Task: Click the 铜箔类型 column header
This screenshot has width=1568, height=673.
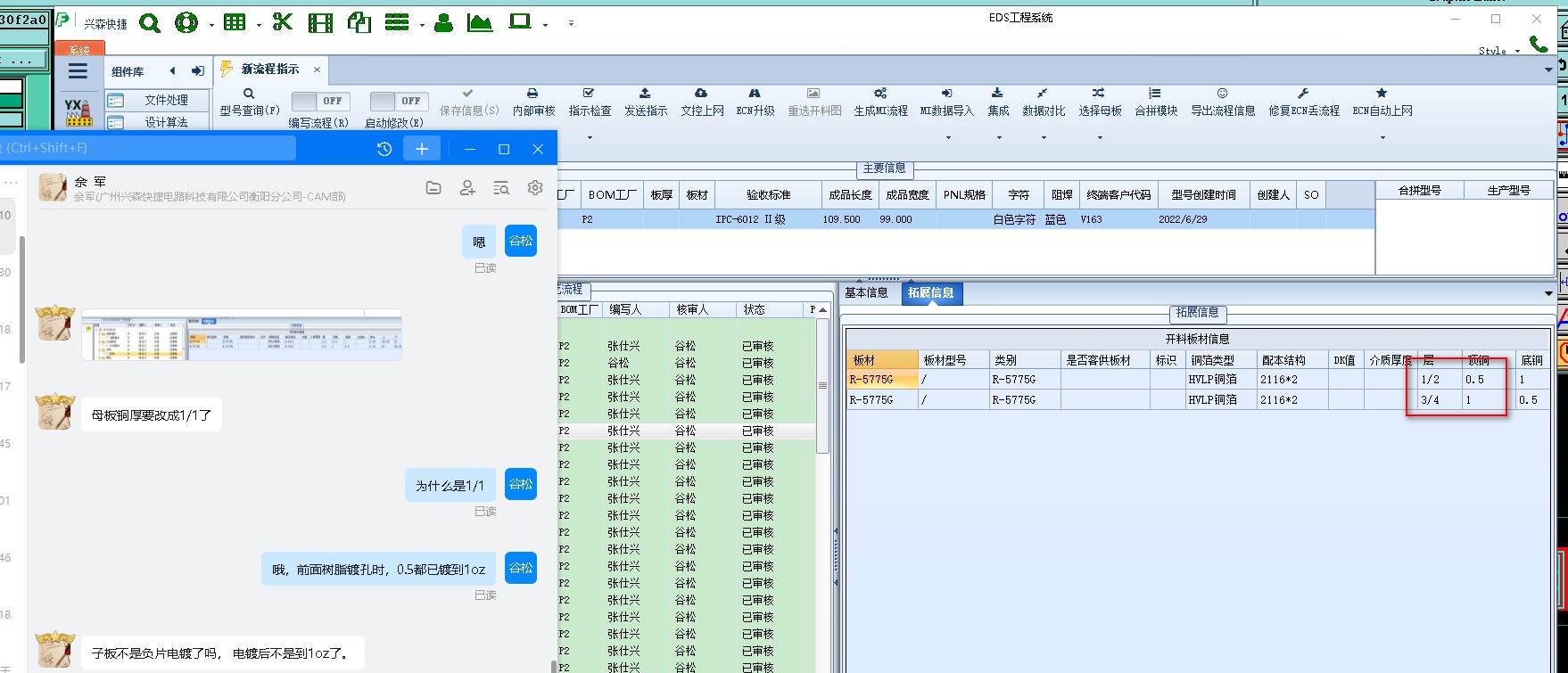Action: 1220,360
